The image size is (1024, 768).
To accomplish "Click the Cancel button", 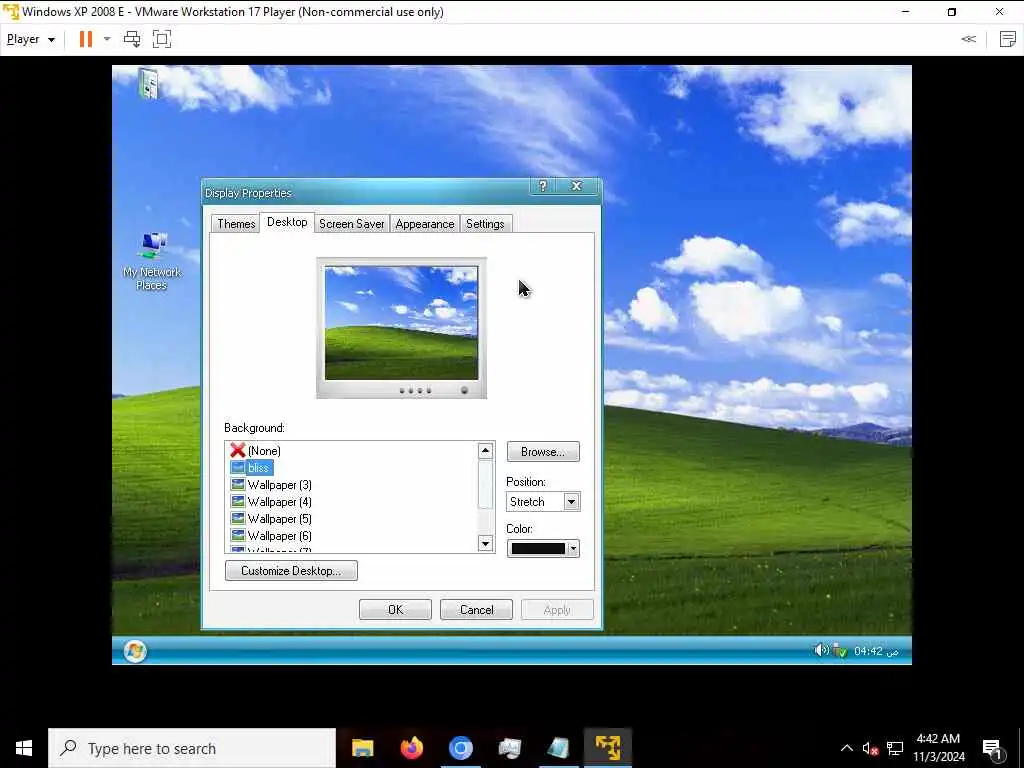I will coord(476,609).
